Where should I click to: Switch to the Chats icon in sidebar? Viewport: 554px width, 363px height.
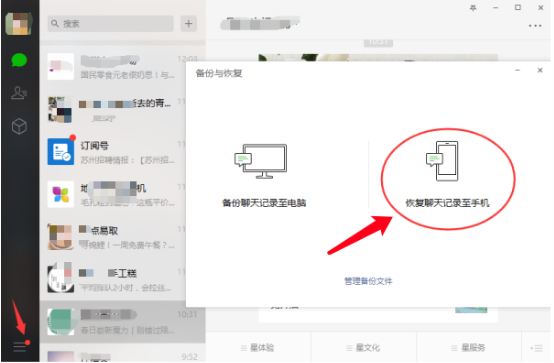coord(19,60)
